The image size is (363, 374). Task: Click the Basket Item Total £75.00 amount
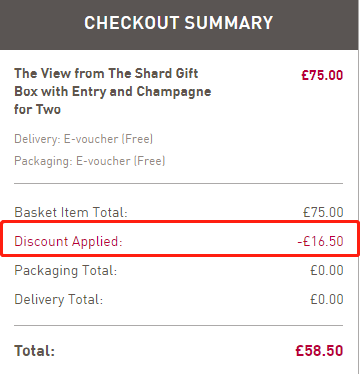click(x=323, y=212)
